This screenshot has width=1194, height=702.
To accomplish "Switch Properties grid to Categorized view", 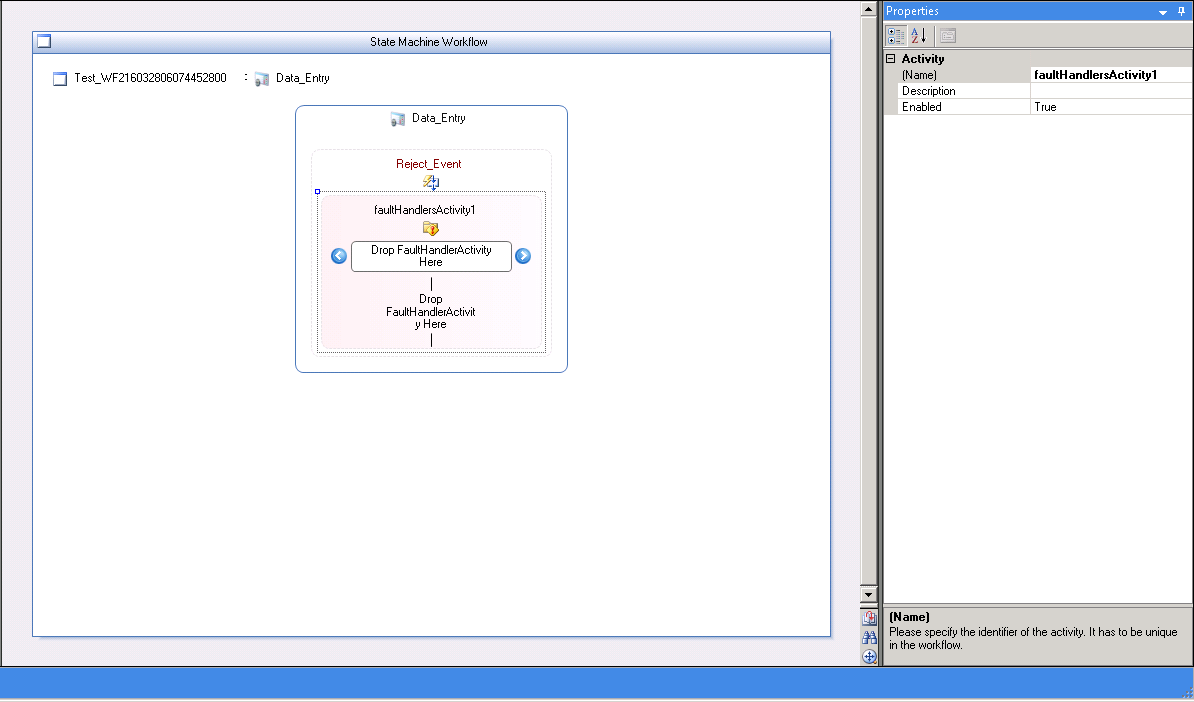I will click(x=896, y=36).
